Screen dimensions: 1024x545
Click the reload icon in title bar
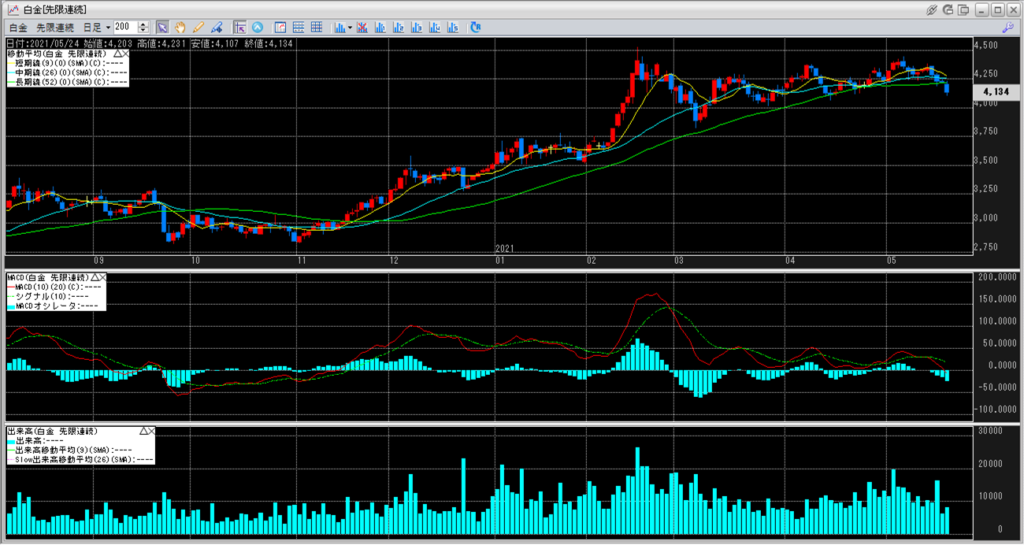coord(950,9)
